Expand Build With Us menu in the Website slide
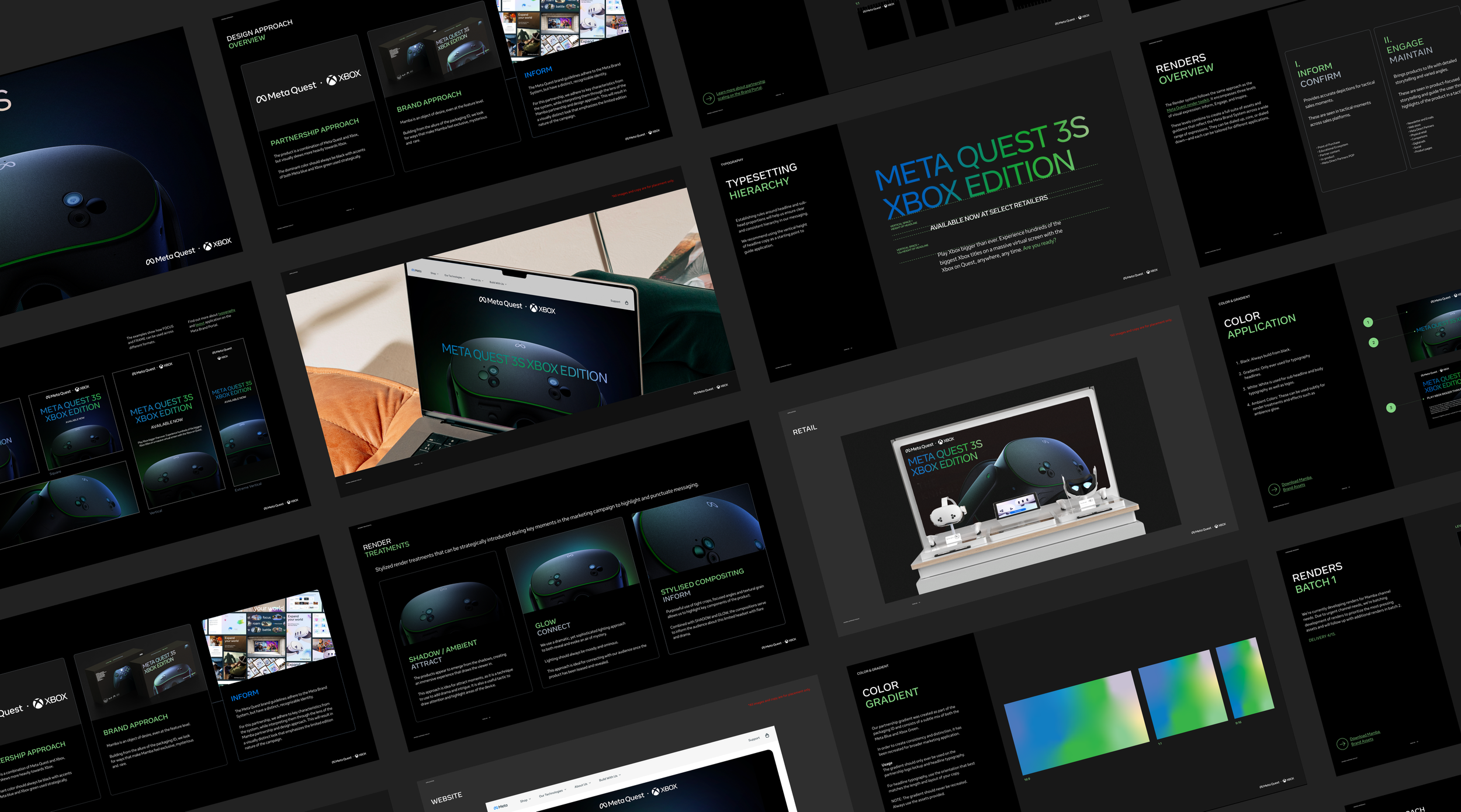 pyautogui.click(x=610, y=778)
